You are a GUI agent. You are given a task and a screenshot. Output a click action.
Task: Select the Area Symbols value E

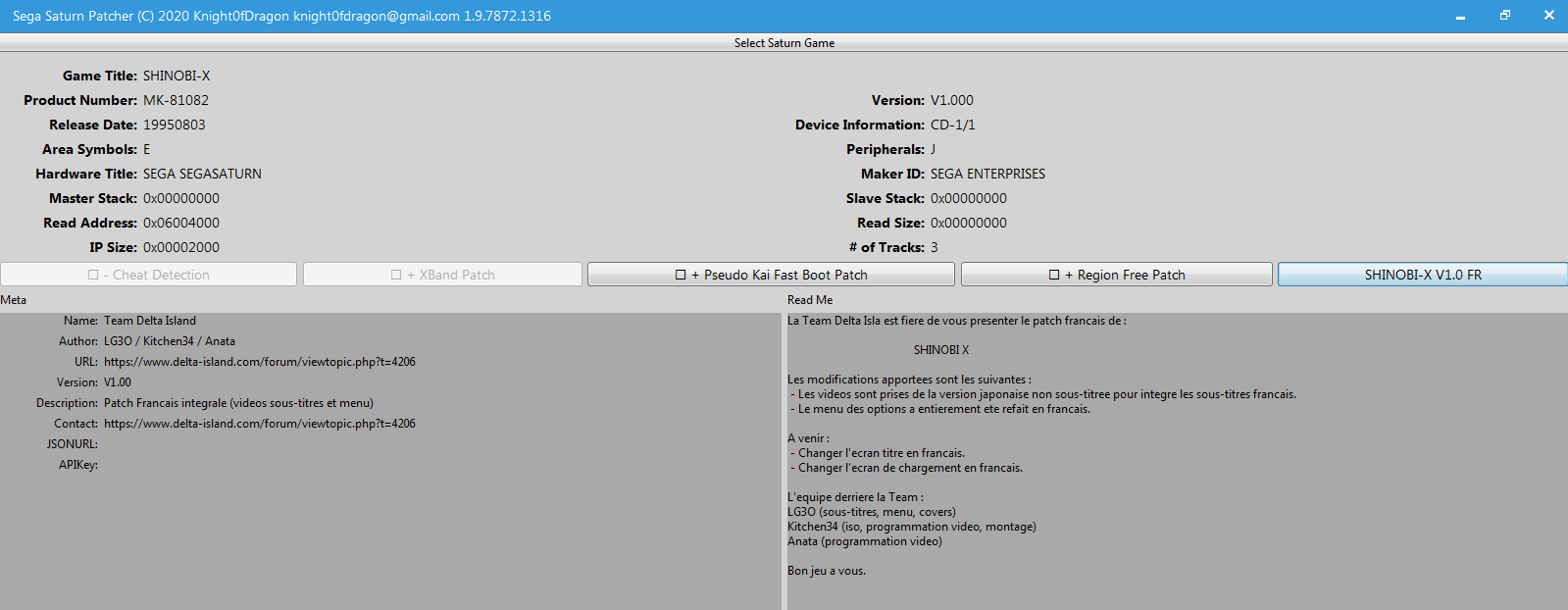(x=147, y=149)
